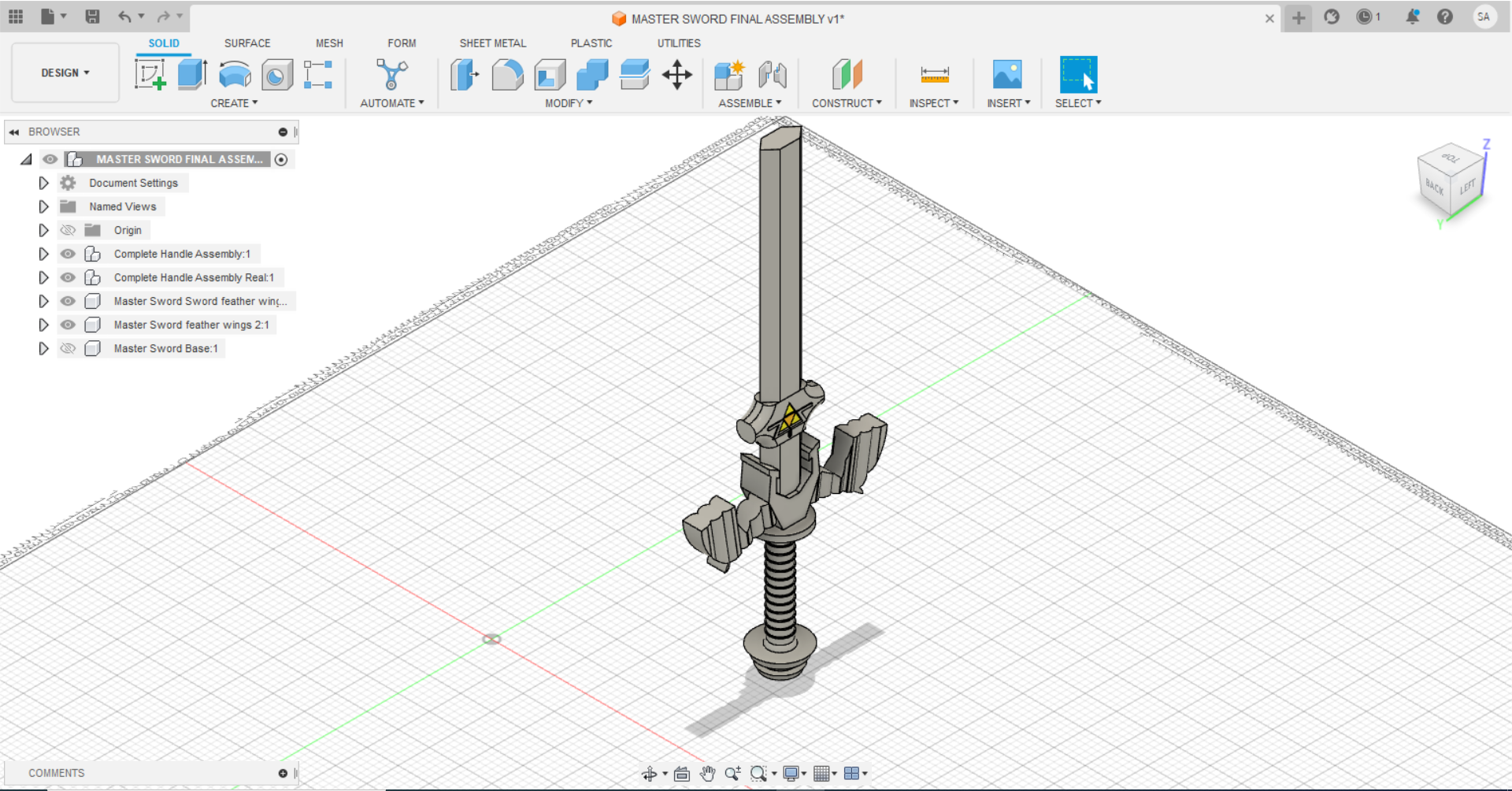Undo the last action
Image resolution: width=1512 pixels, height=791 pixels.
point(124,17)
